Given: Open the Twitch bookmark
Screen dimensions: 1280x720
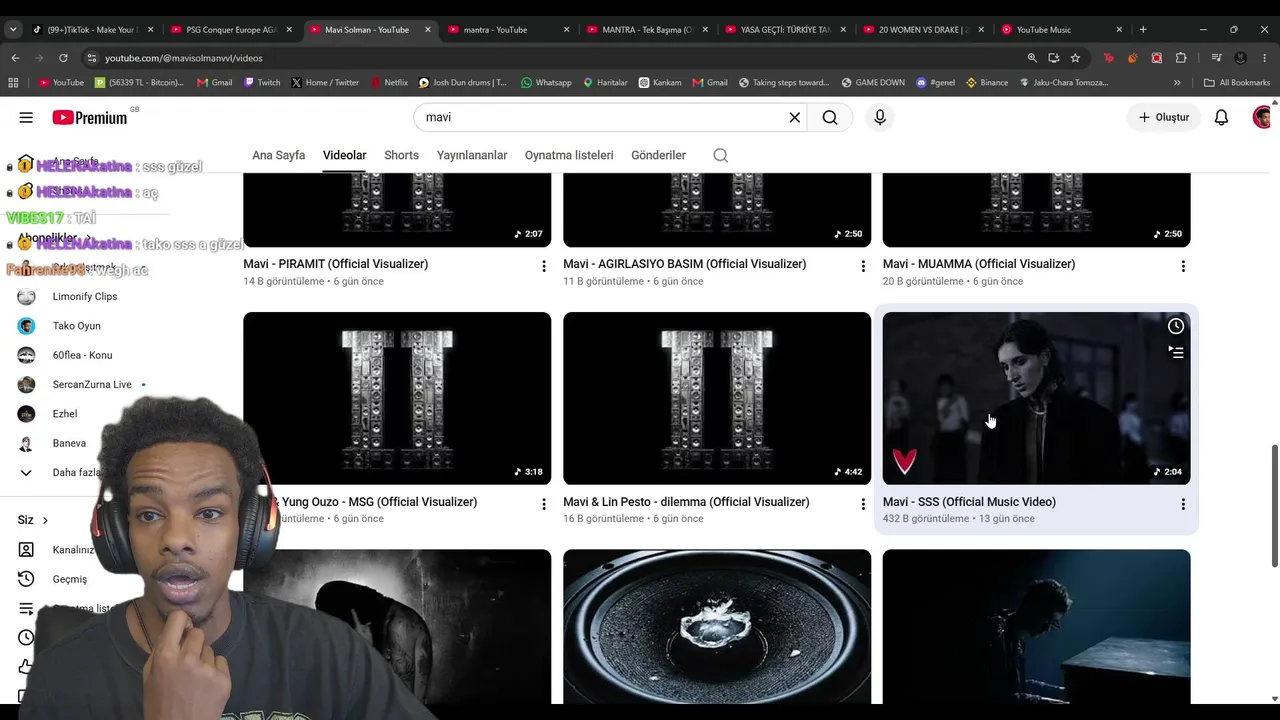Looking at the screenshot, I should (x=262, y=83).
